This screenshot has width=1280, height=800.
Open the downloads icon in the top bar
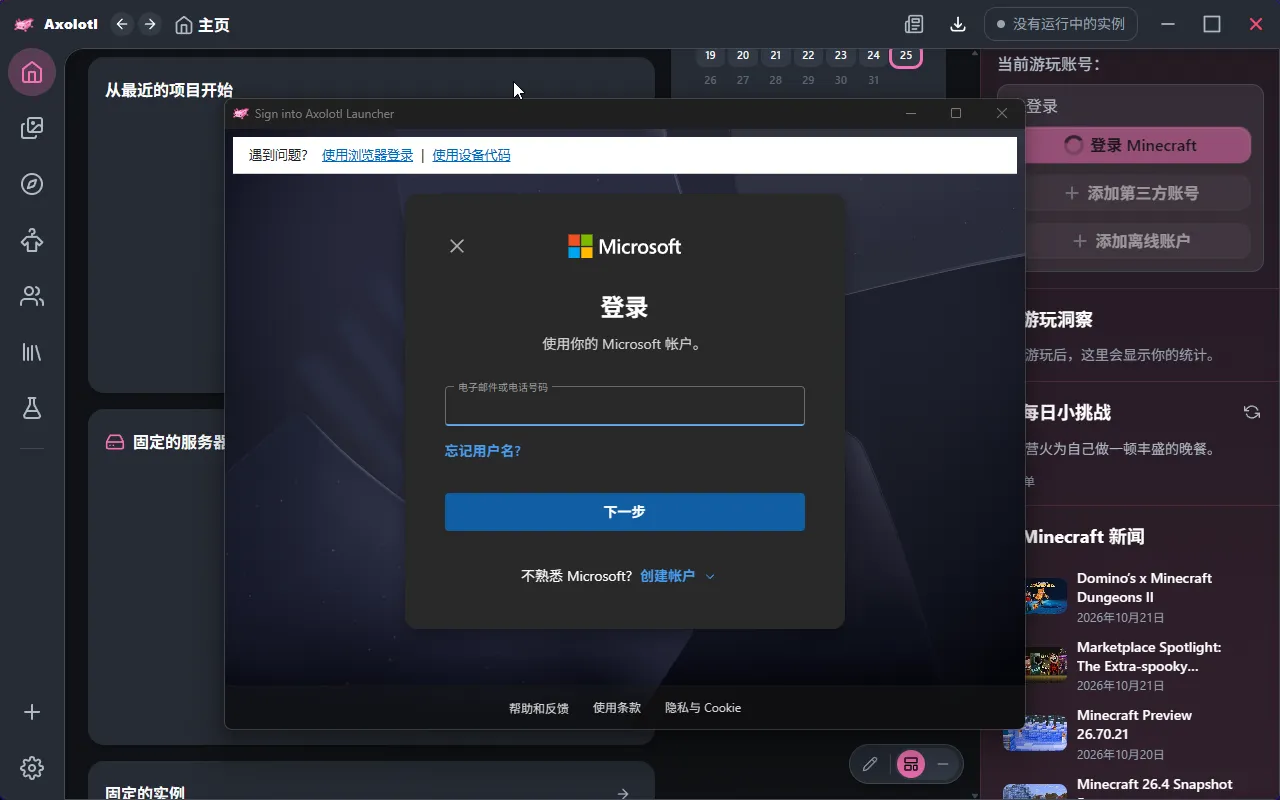click(958, 24)
